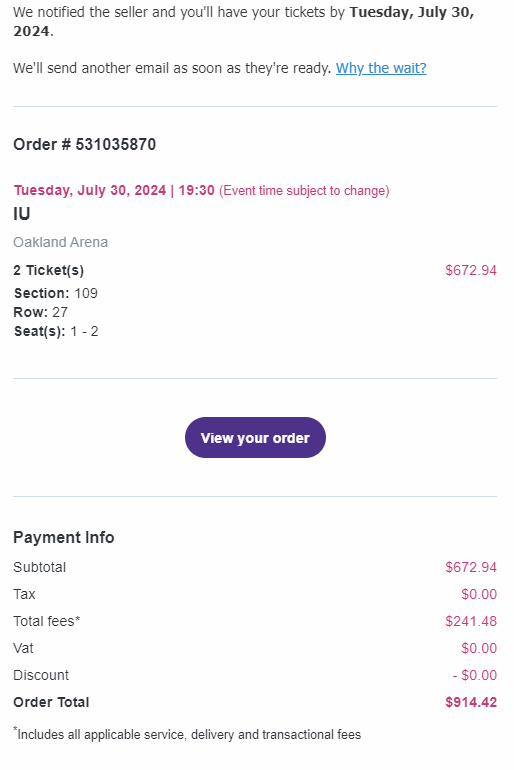Click the Total fees* label

coord(47,621)
